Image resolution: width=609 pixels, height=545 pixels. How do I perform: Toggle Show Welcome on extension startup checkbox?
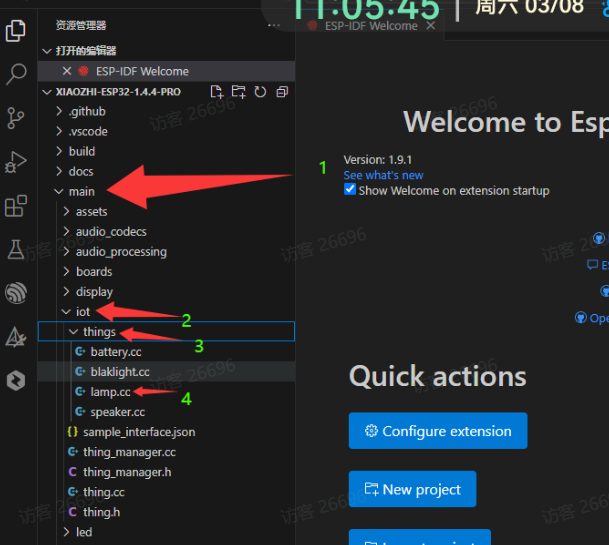[x=350, y=189]
